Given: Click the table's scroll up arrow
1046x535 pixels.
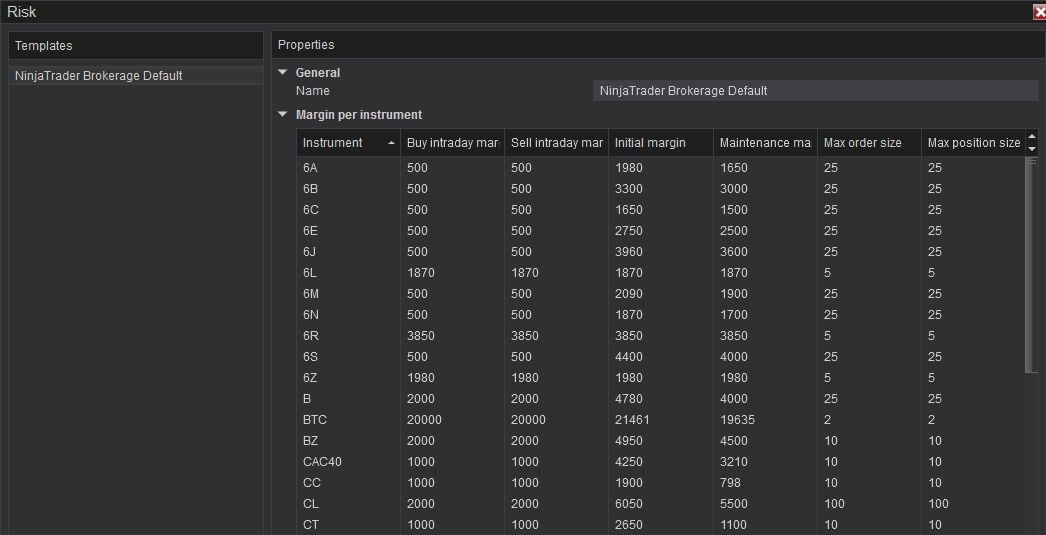Looking at the screenshot, I should (1032, 137).
